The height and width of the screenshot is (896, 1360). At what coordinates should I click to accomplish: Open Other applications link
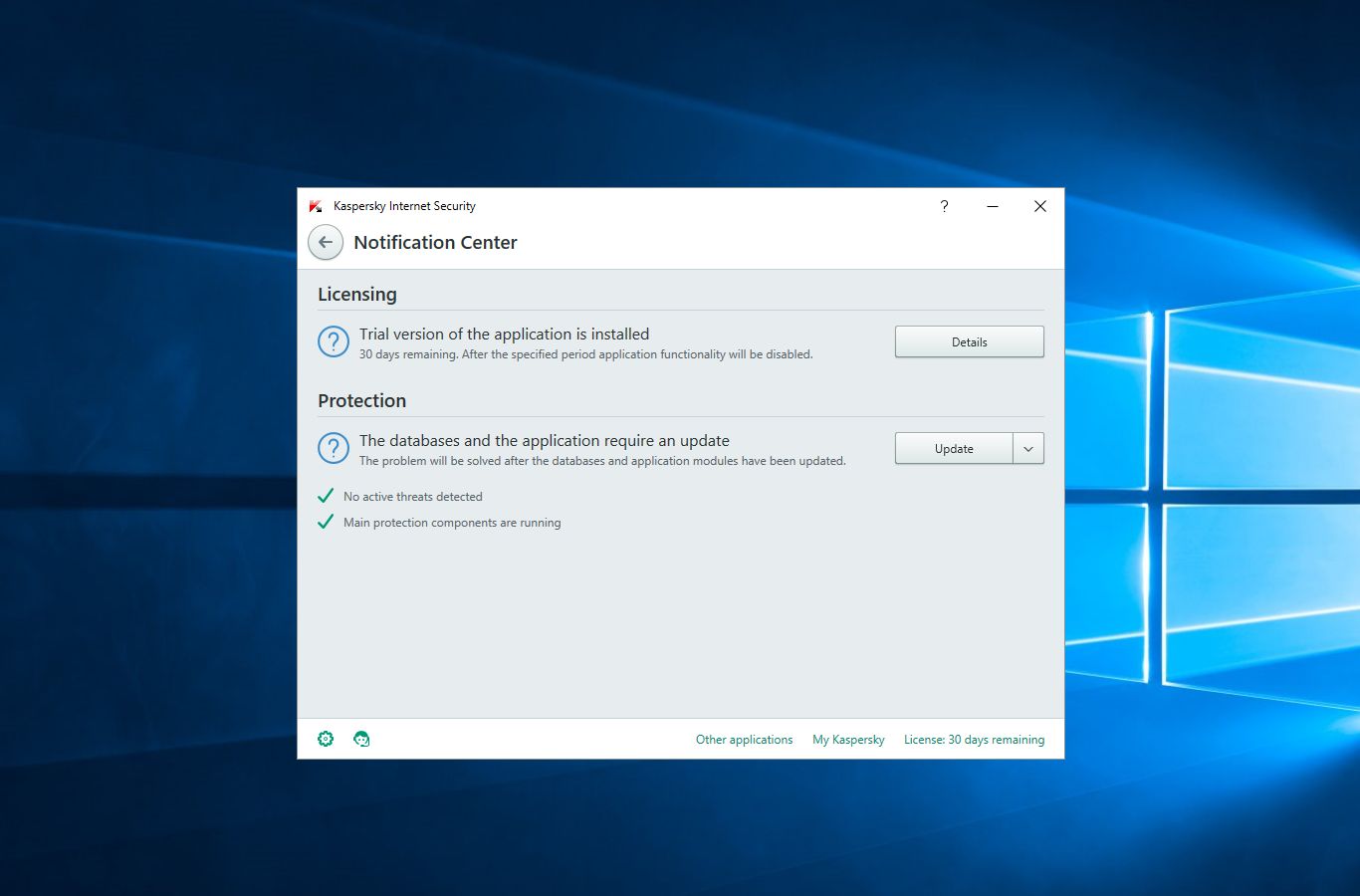745,740
